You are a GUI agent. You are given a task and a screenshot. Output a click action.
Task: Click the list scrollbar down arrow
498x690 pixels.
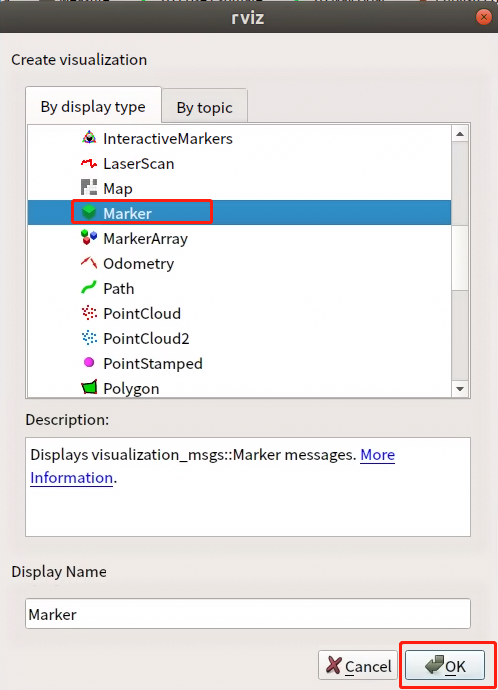pos(460,389)
